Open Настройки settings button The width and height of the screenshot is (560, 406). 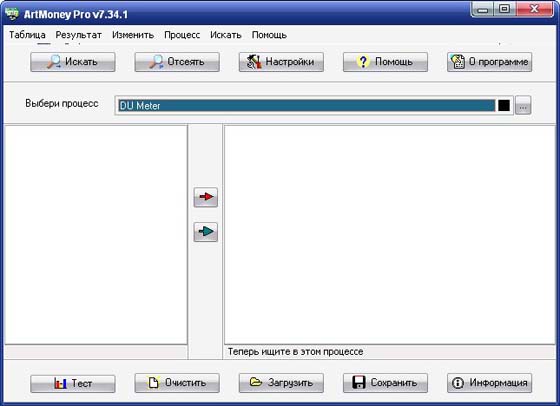pos(281,62)
